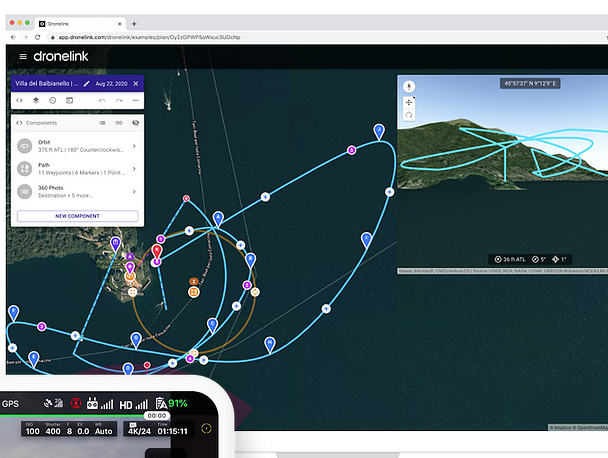Tap the HD video signal icon on phone
The image size is (608, 458).
click(x=133, y=404)
